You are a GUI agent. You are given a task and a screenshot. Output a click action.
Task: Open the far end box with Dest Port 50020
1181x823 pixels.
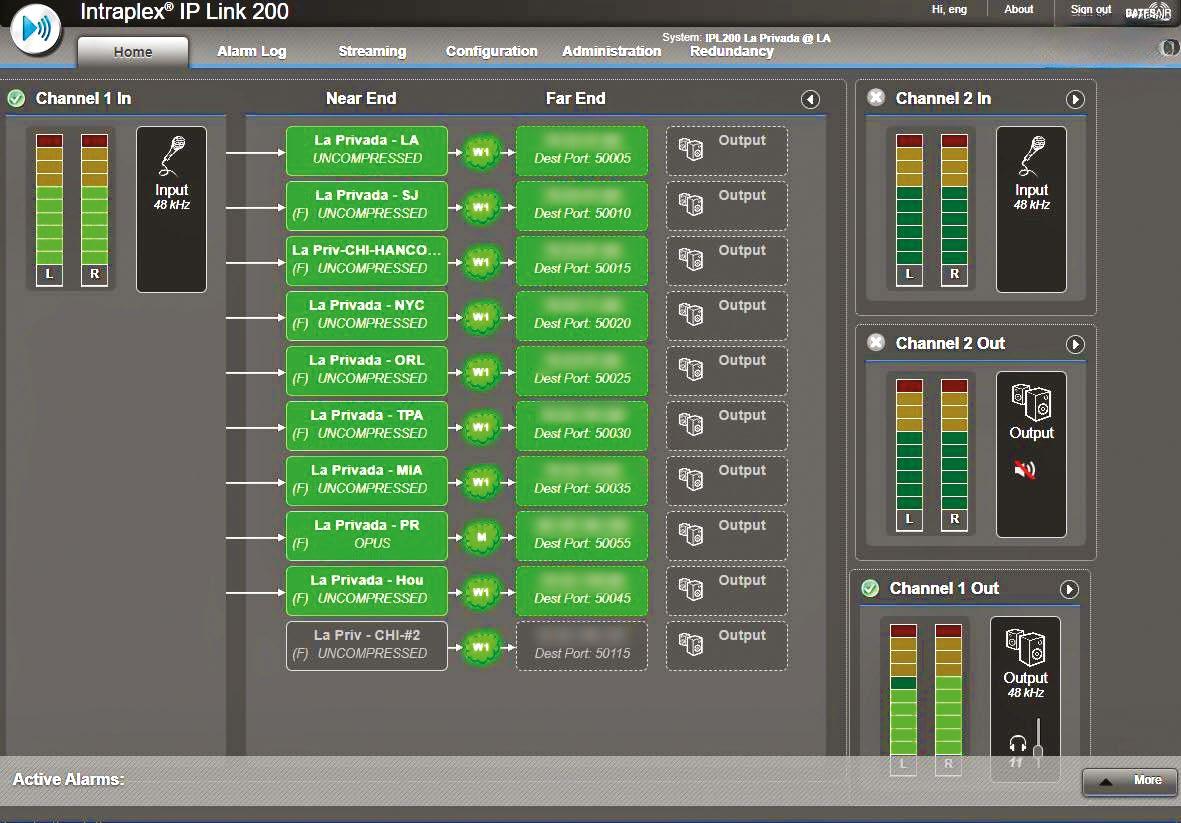click(x=581, y=315)
